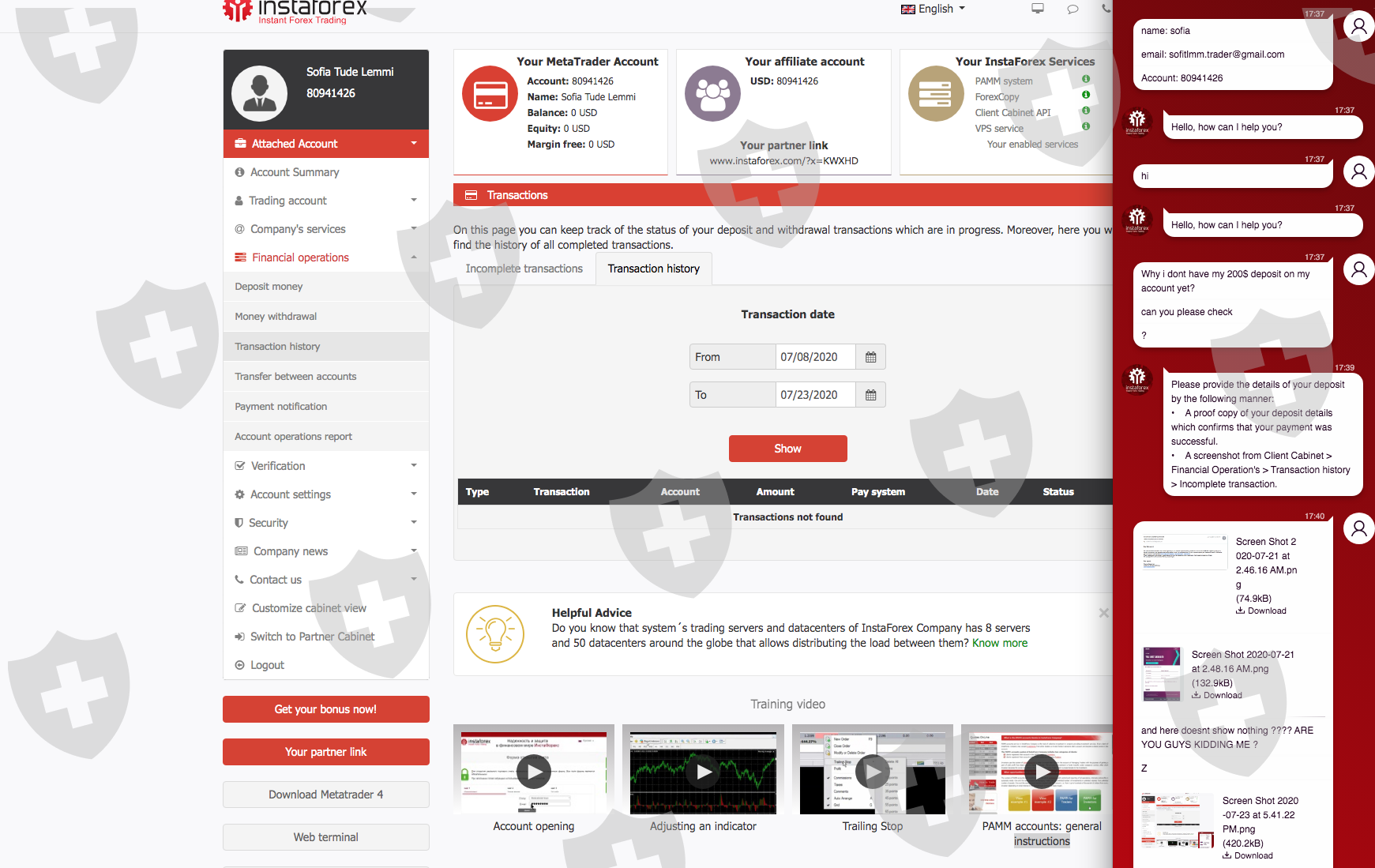Click the Get your bonus now! button

pos(326,709)
